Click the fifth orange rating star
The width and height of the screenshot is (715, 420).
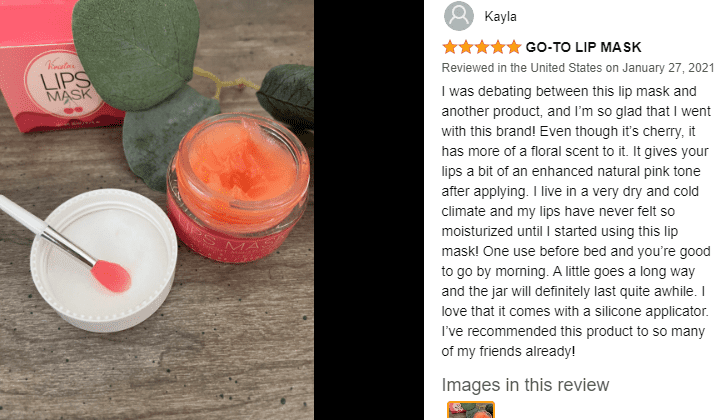(x=513, y=47)
